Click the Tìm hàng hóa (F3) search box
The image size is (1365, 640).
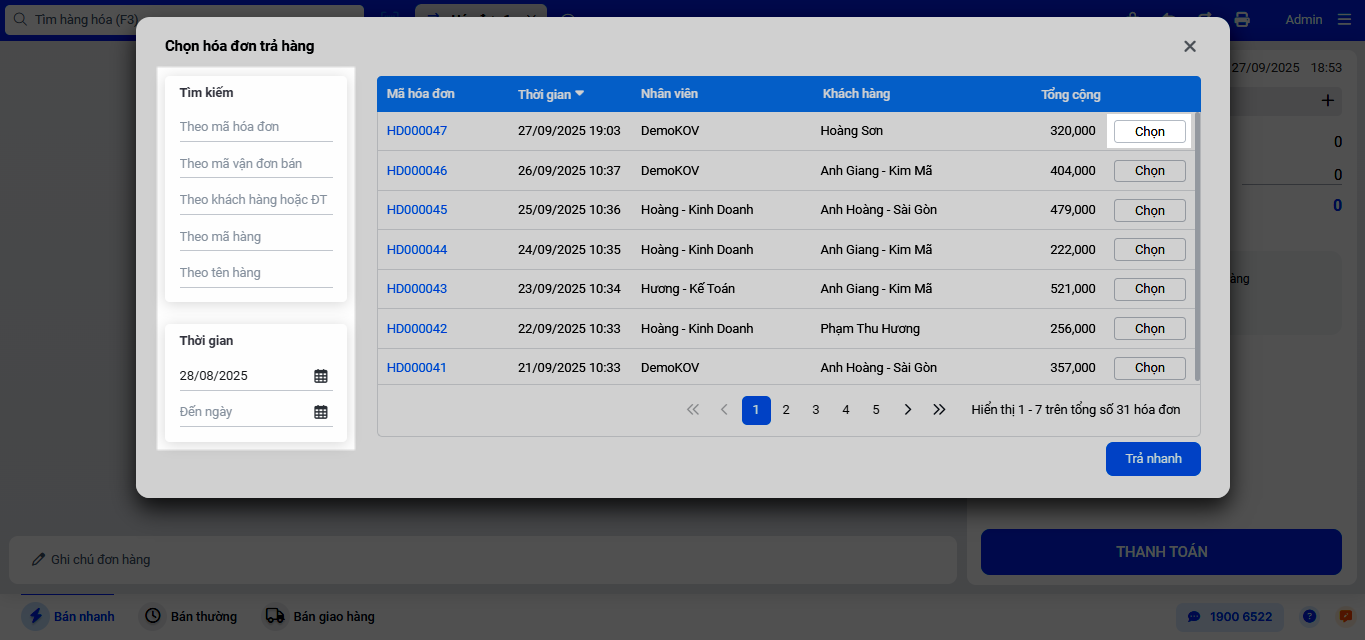point(183,19)
